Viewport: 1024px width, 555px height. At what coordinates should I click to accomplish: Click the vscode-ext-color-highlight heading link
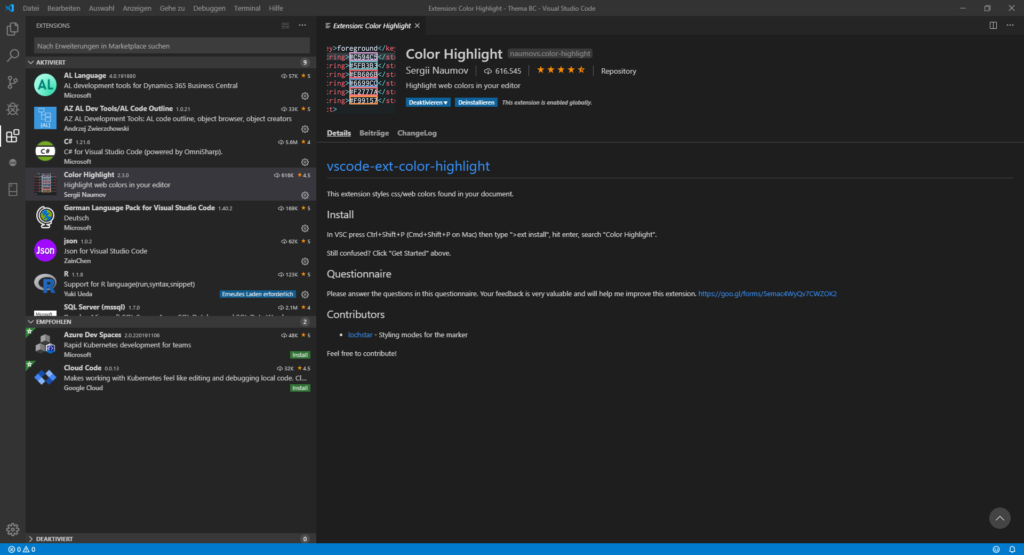coord(408,166)
